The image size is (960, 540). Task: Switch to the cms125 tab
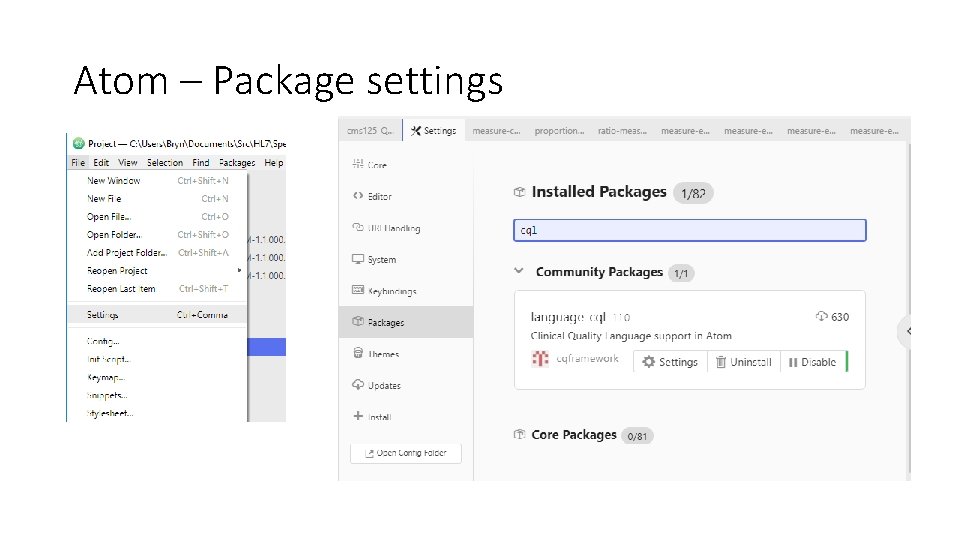click(x=370, y=130)
